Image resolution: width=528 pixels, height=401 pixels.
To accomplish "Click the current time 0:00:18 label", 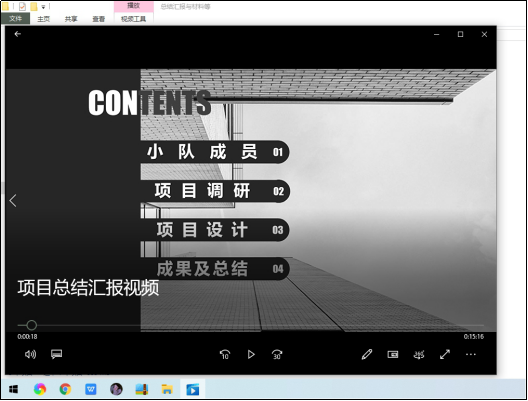I will tap(27, 336).
